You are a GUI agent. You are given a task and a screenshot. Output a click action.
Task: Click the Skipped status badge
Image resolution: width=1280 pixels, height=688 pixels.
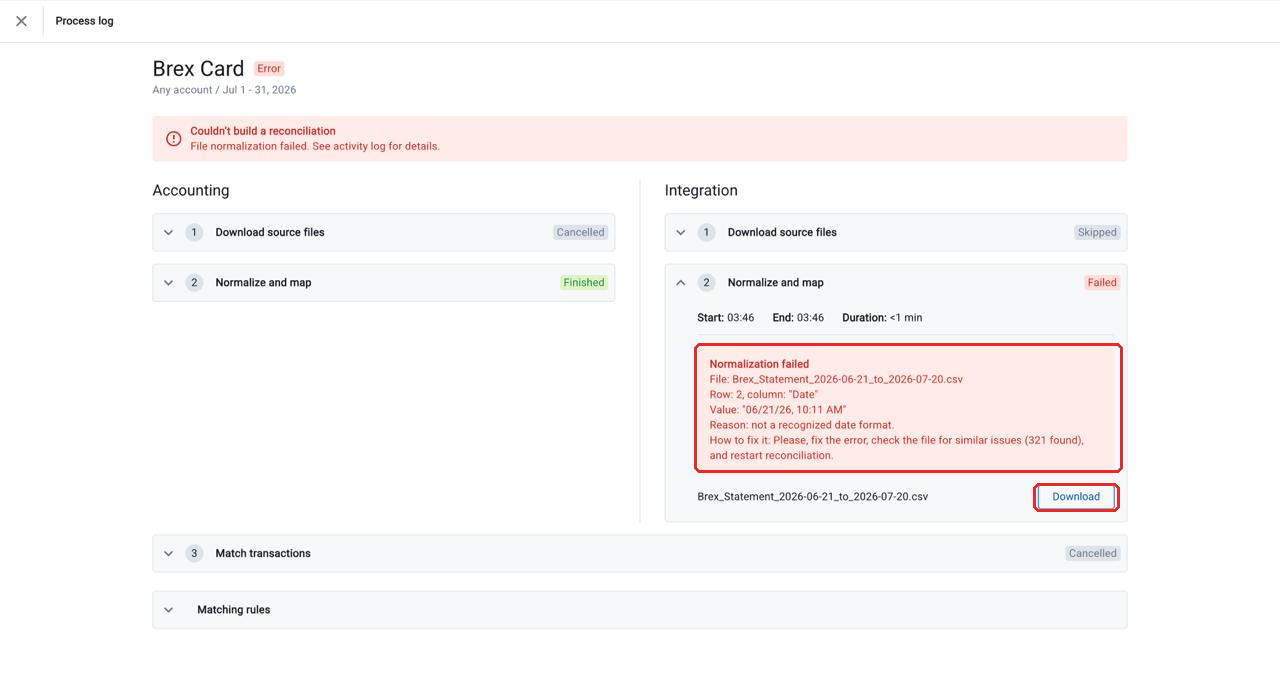tap(1097, 232)
